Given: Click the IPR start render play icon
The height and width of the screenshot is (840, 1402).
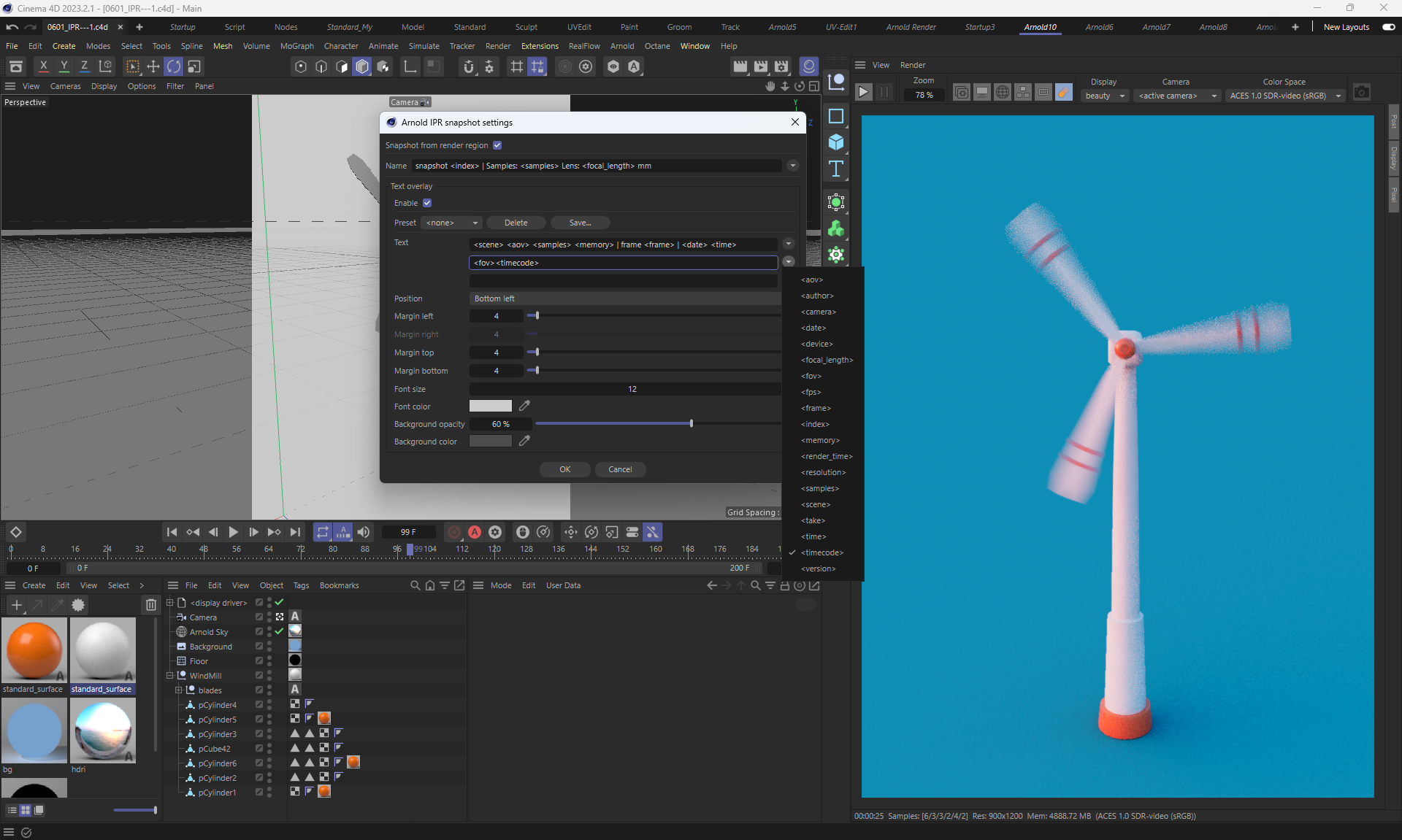Looking at the screenshot, I should click(x=863, y=92).
